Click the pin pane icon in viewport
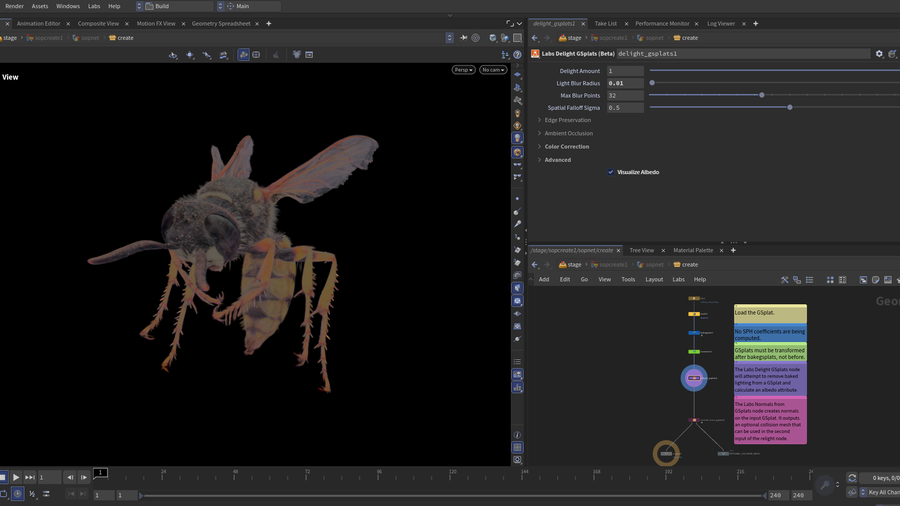The width and height of the screenshot is (900, 506). [x=463, y=38]
